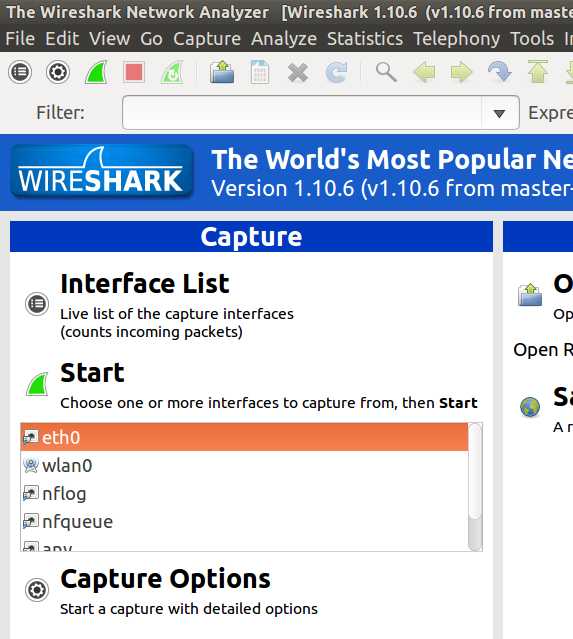Stop capture with red square icon

coord(134,73)
